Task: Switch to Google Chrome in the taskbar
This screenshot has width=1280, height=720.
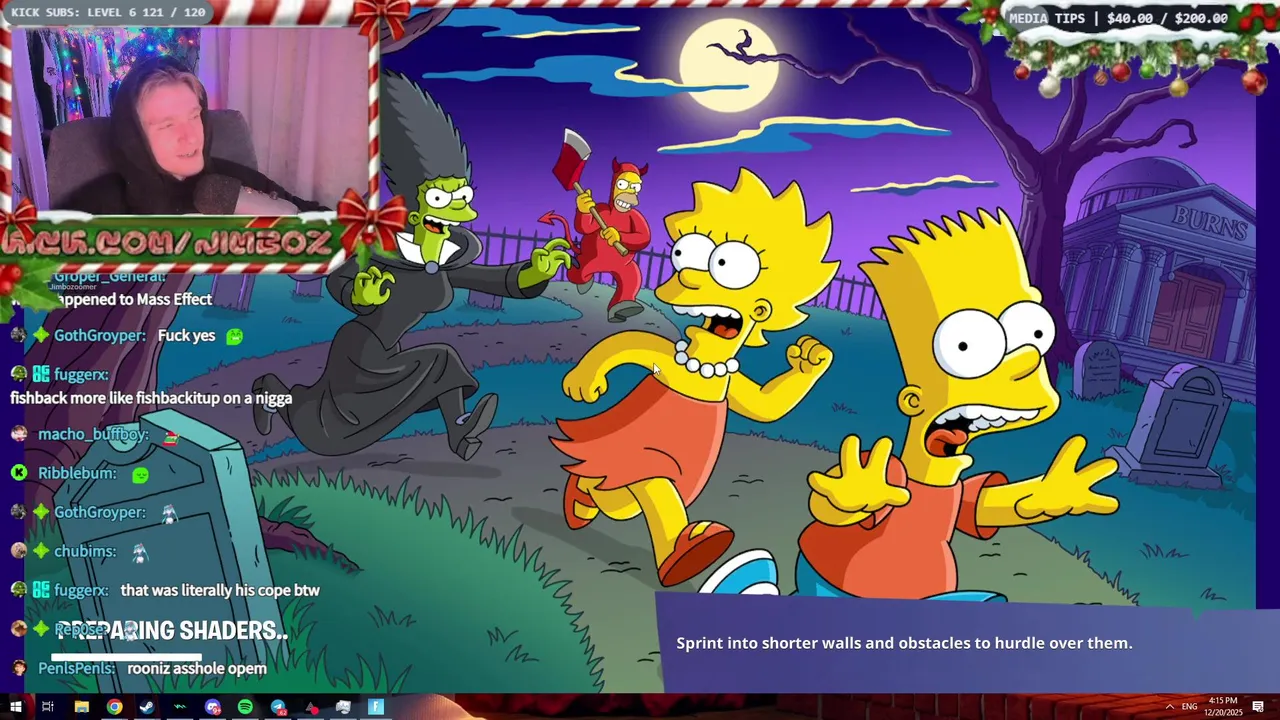Action: click(115, 707)
